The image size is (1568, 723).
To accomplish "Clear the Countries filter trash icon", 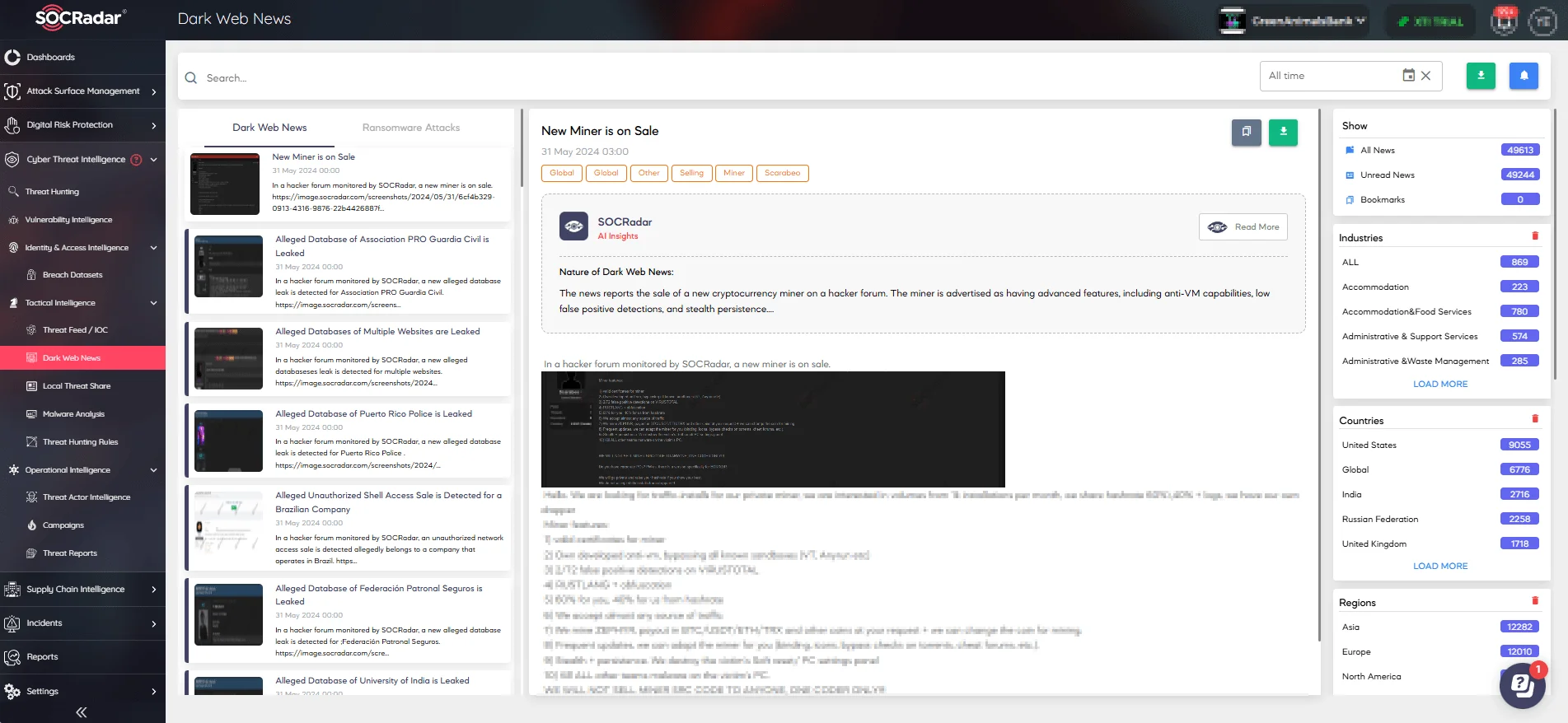I will click(x=1535, y=419).
